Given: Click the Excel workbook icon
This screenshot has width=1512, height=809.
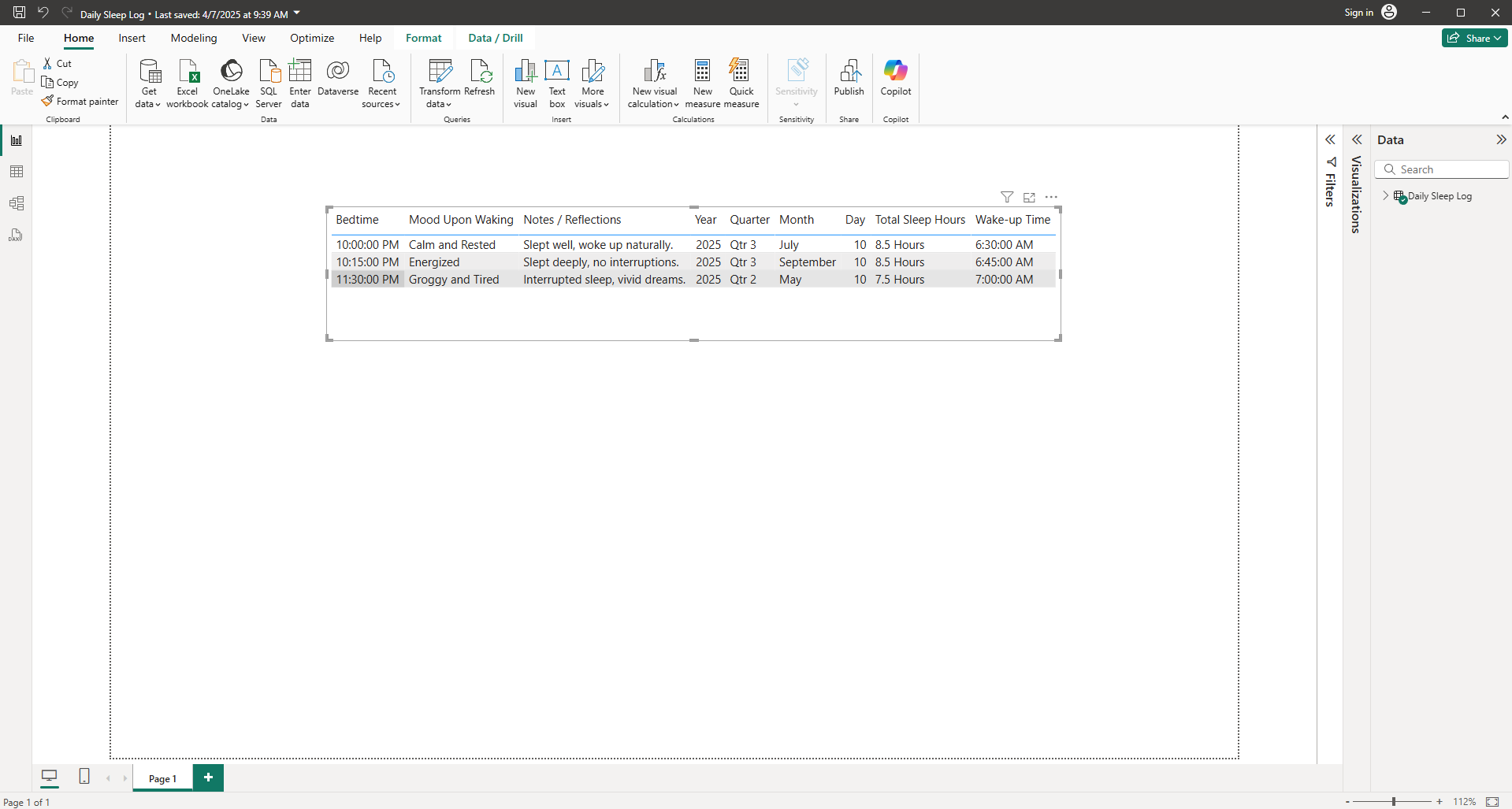Looking at the screenshot, I should [188, 72].
